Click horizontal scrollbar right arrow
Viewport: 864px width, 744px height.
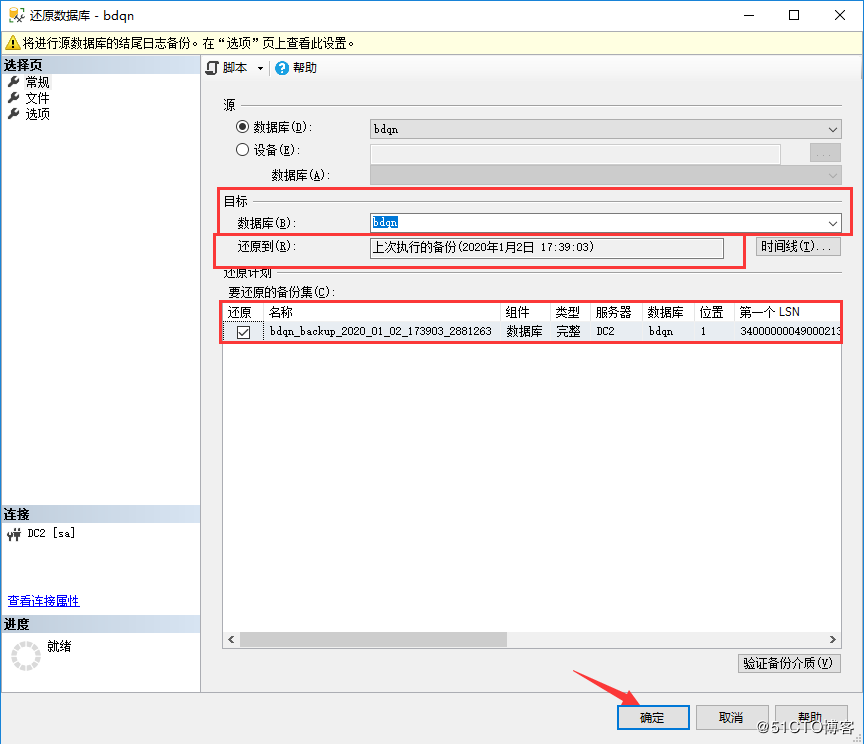point(833,639)
